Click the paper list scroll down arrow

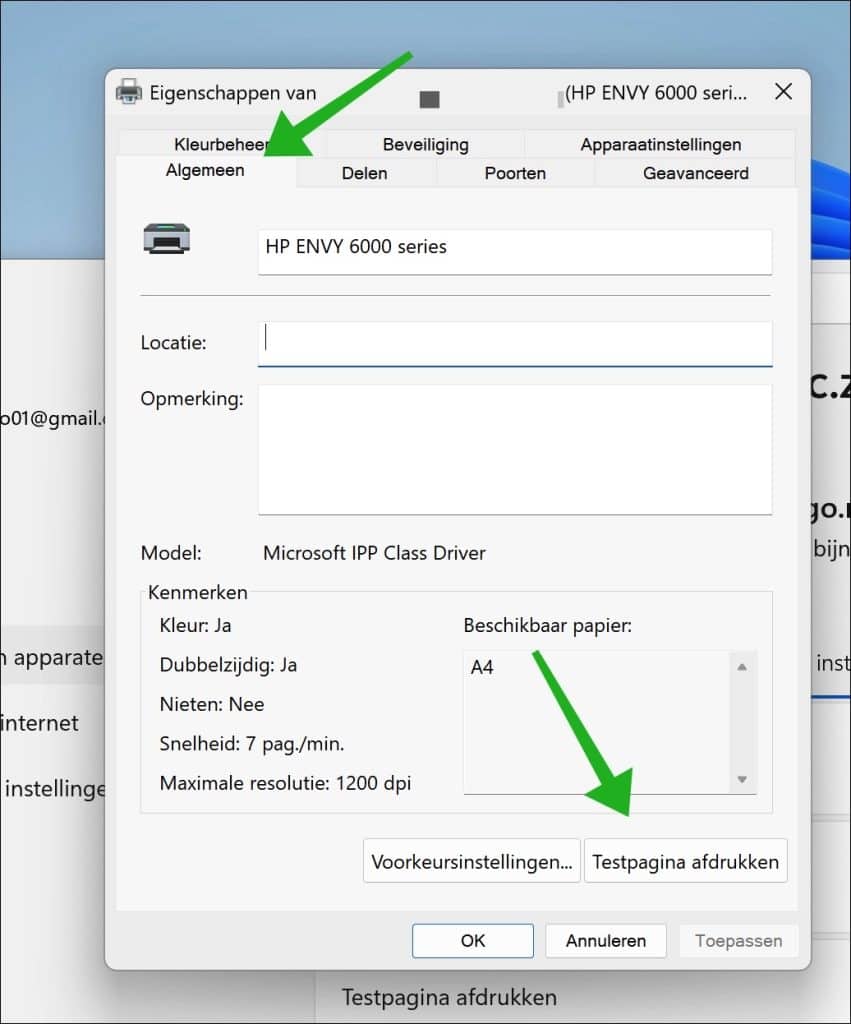pyautogui.click(x=742, y=778)
